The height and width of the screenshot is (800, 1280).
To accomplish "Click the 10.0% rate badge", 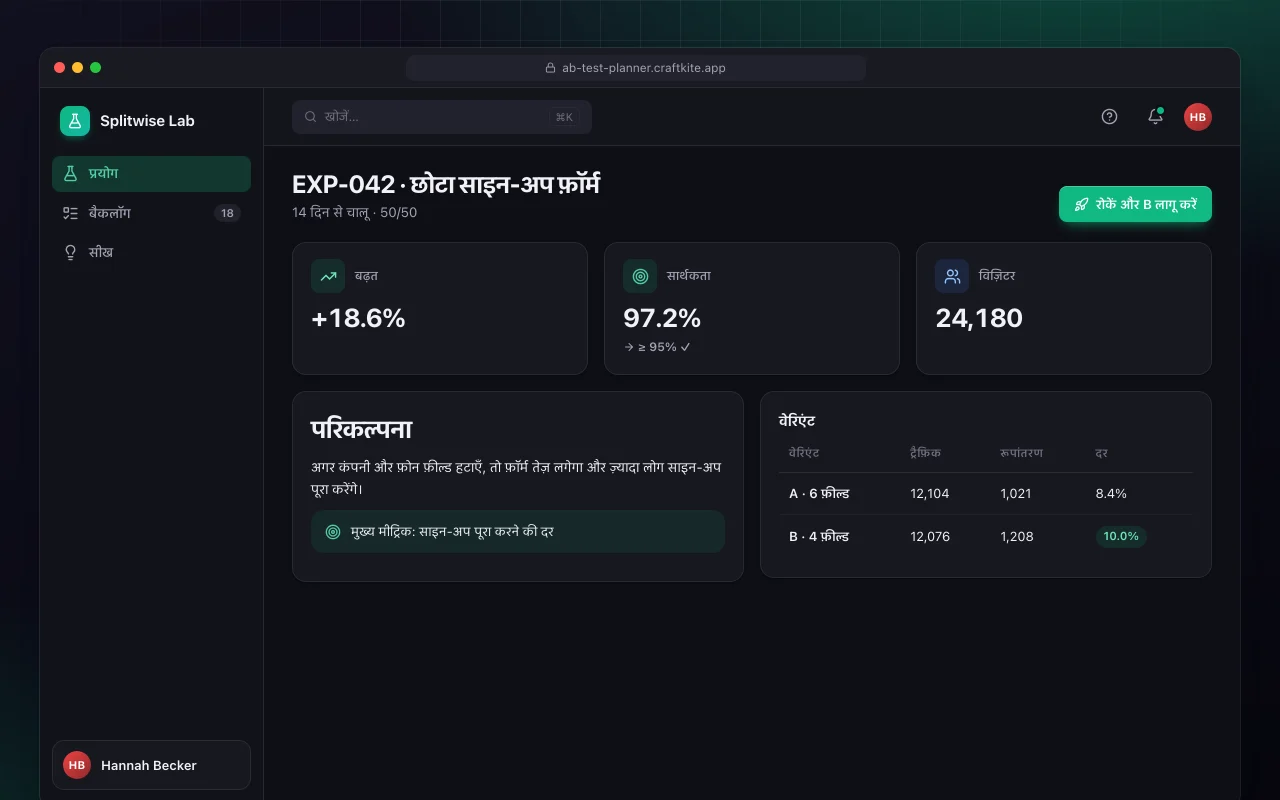I will 1121,537.
